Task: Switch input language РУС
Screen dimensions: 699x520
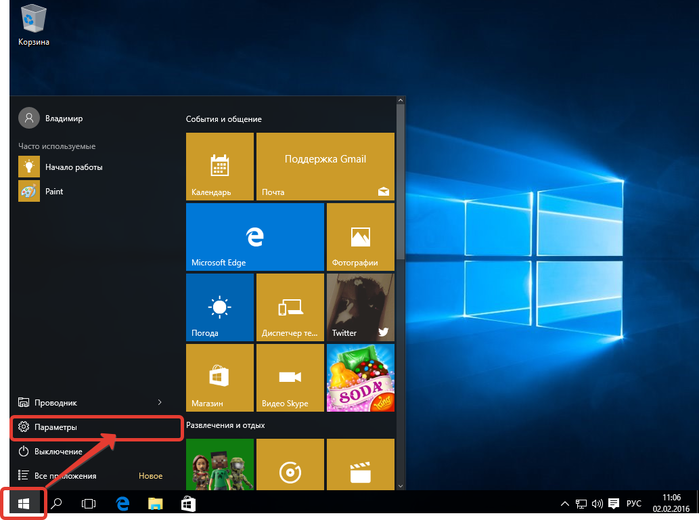Action: coord(633,504)
